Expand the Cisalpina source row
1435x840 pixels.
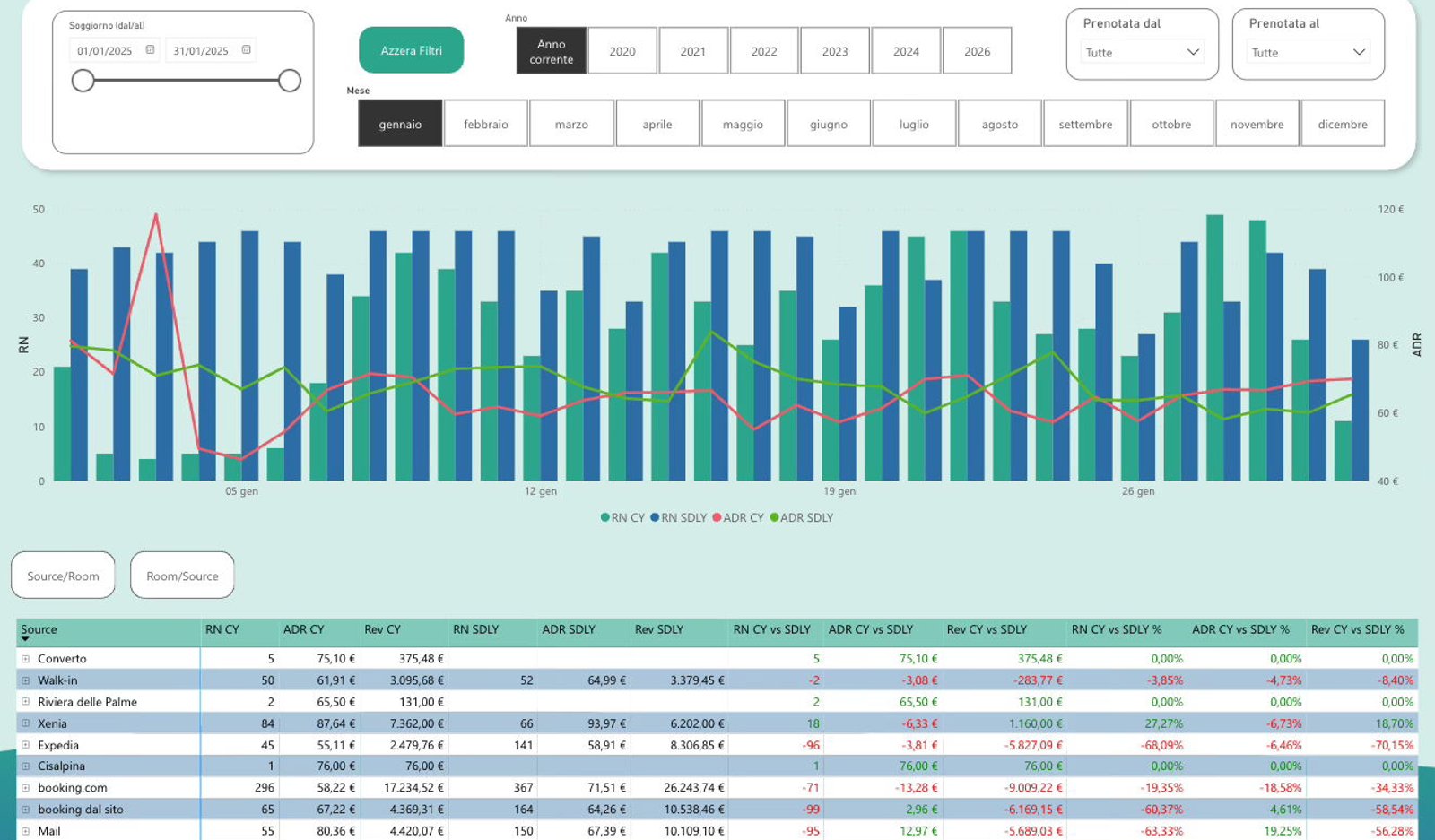pos(26,766)
